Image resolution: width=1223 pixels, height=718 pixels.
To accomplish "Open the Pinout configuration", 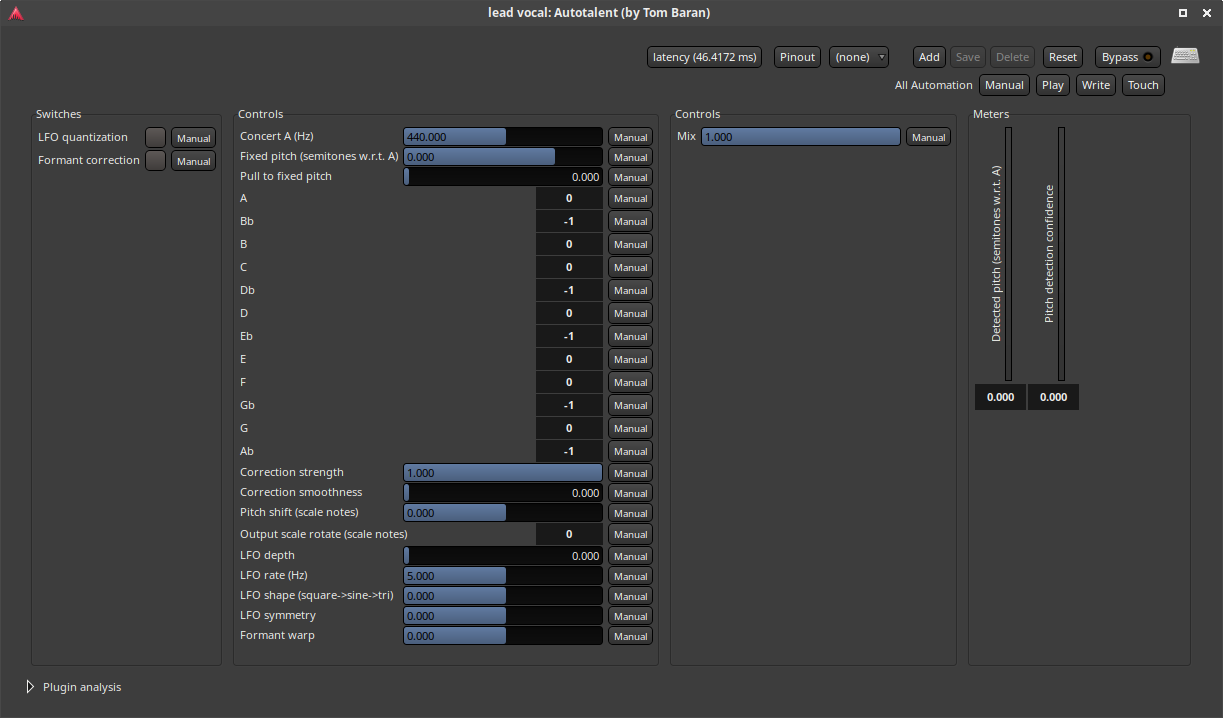I will pos(797,57).
